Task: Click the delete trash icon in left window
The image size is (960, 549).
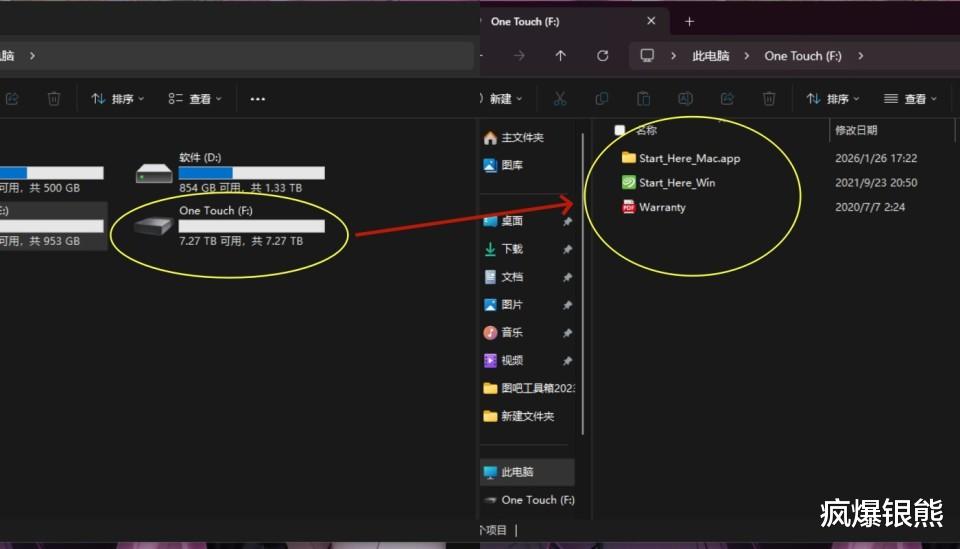Action: (54, 99)
